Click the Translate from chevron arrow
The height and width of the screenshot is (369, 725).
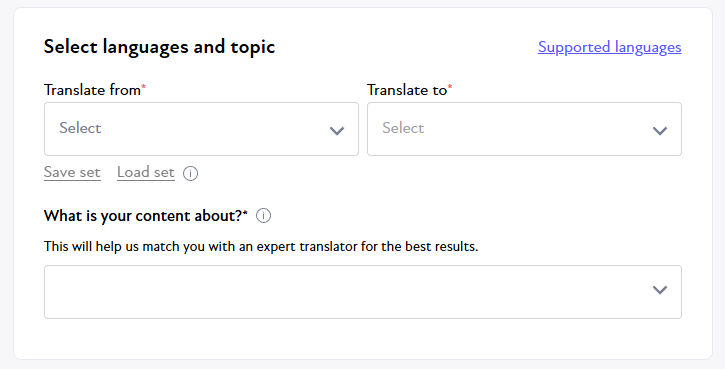(337, 130)
